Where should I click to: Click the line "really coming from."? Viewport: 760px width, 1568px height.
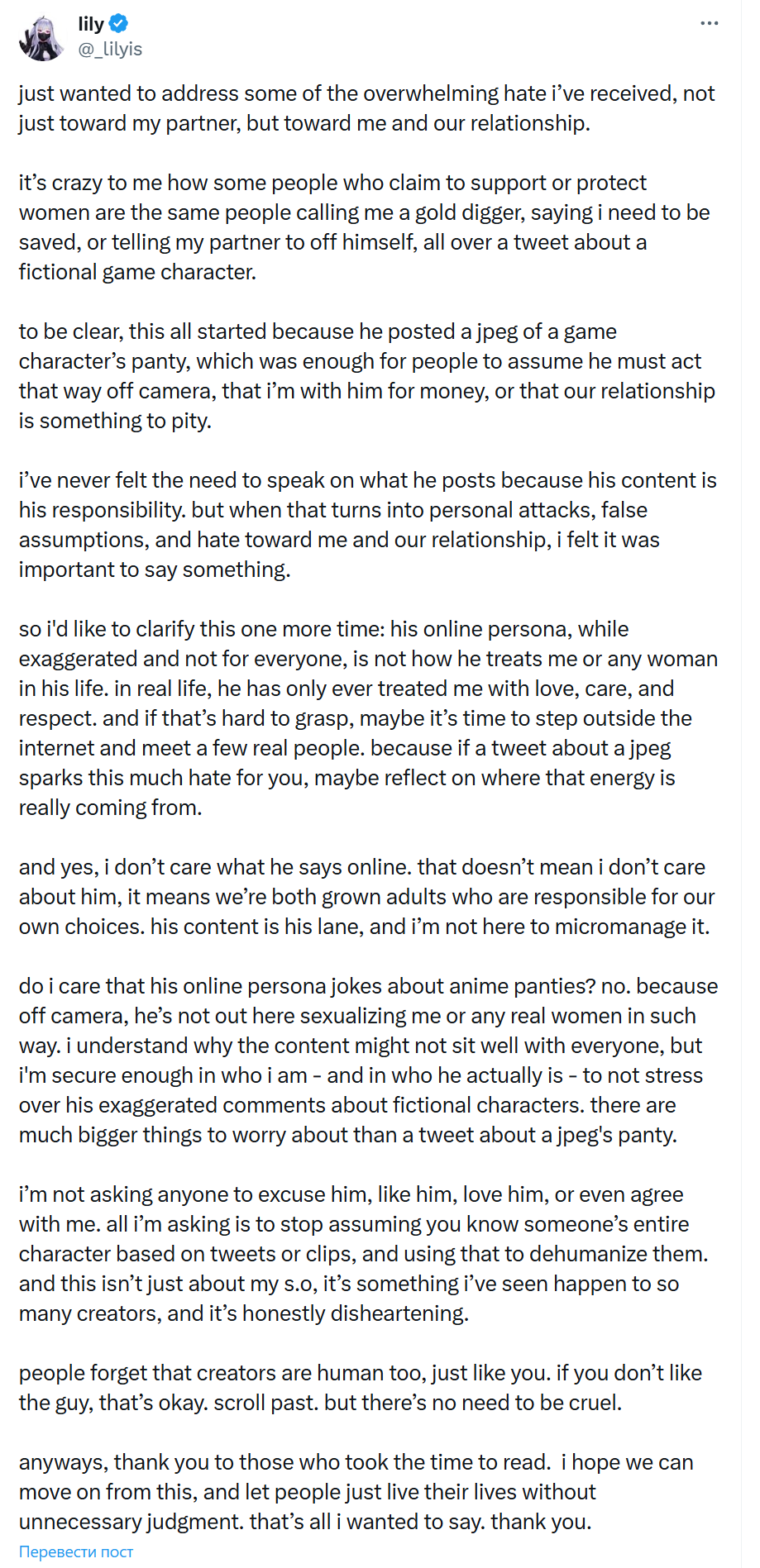click(x=111, y=808)
